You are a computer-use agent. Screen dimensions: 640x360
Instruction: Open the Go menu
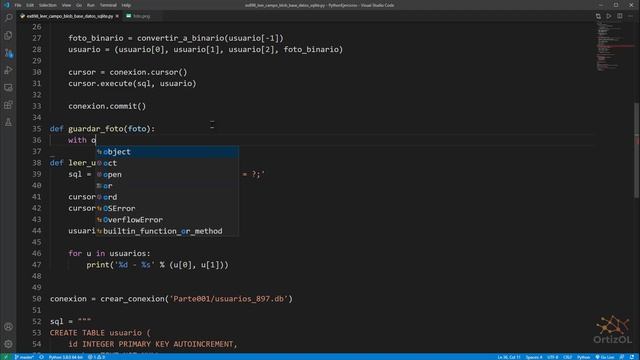[x=79, y=5]
